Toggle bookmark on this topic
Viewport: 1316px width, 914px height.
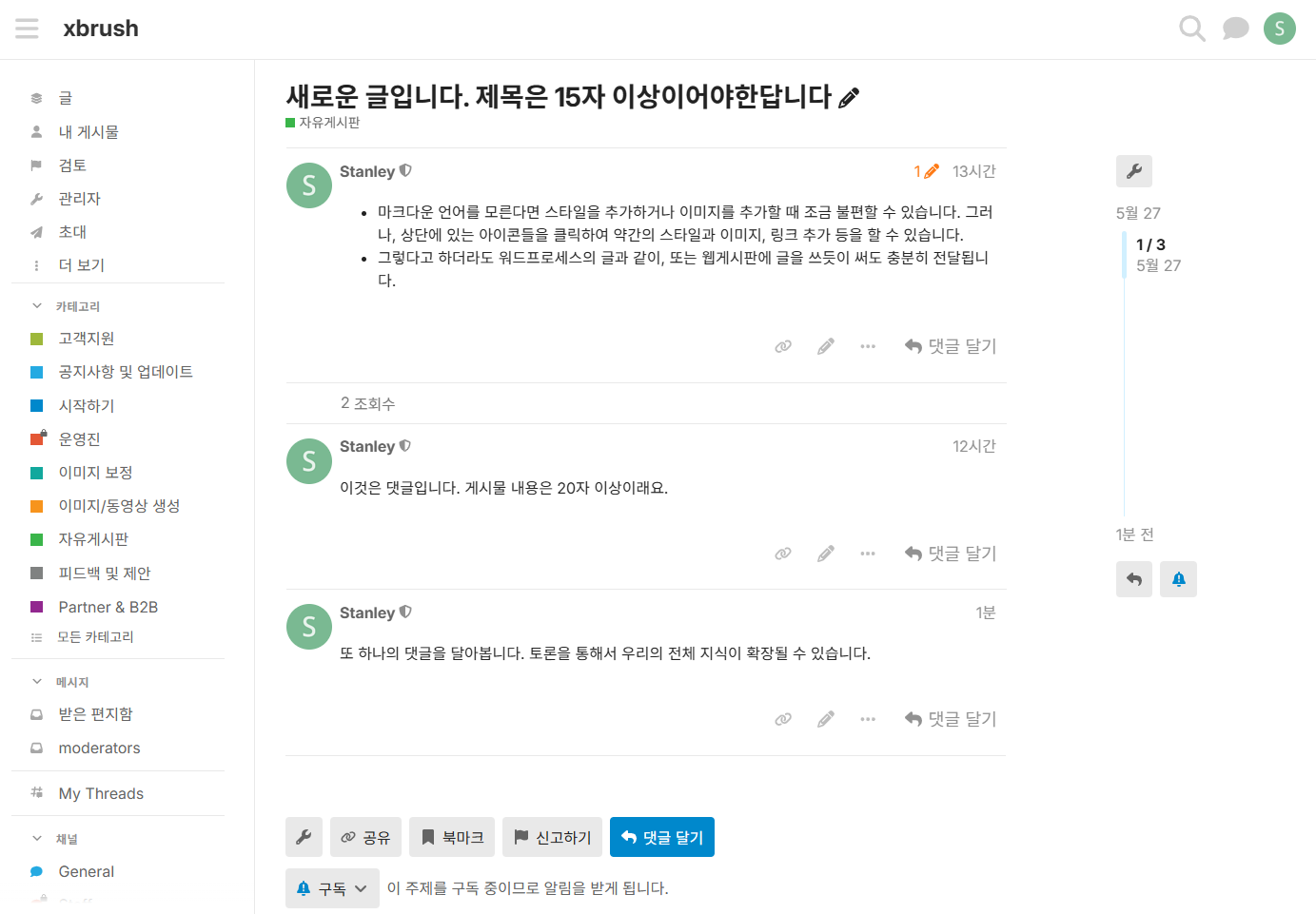coord(452,837)
